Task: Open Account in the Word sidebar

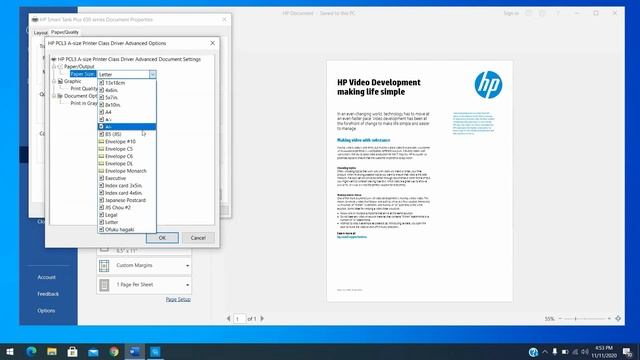Action: coord(47,277)
